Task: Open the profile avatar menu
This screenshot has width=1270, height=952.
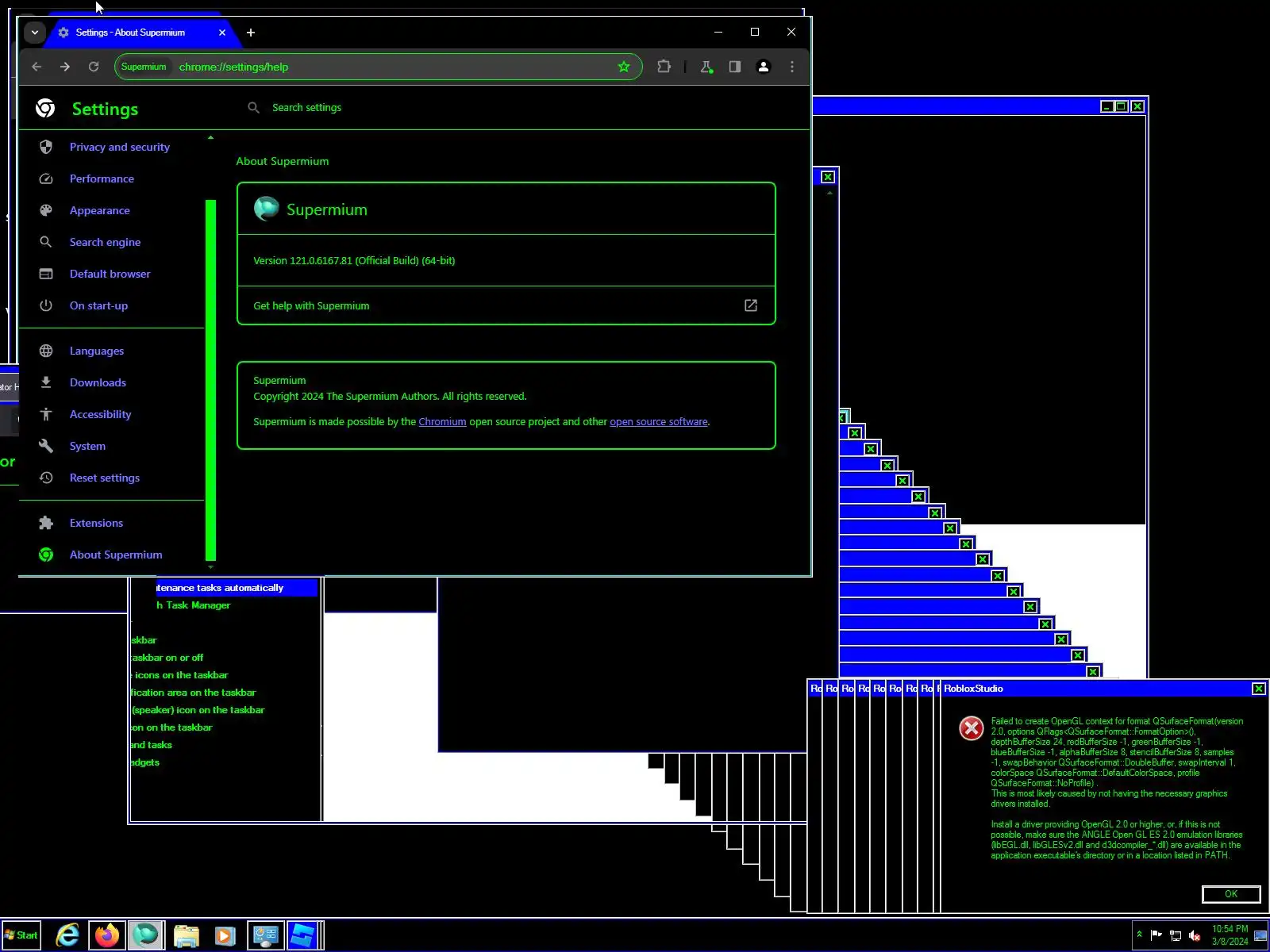Action: [764, 67]
